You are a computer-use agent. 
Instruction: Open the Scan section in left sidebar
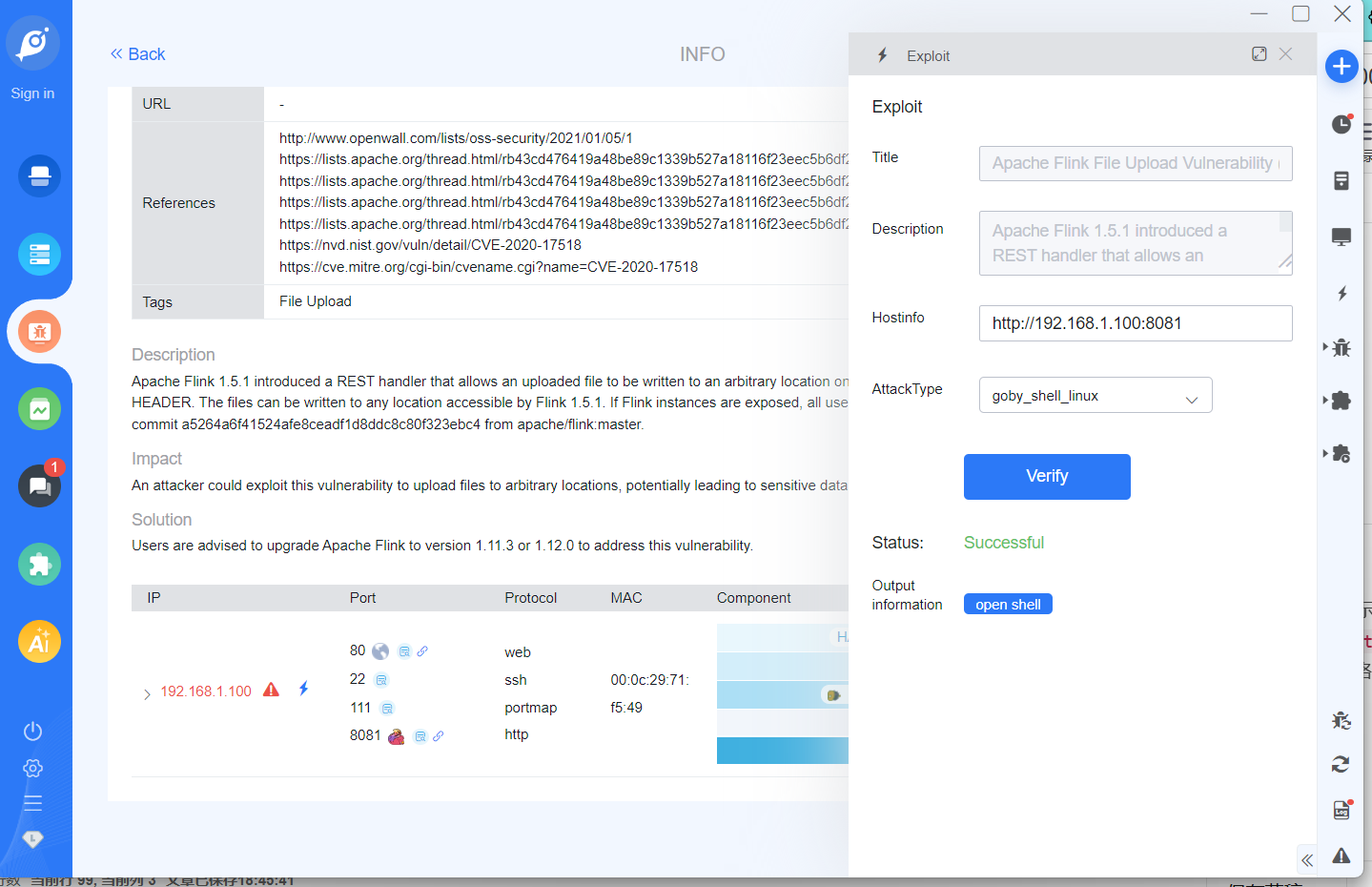[39, 176]
